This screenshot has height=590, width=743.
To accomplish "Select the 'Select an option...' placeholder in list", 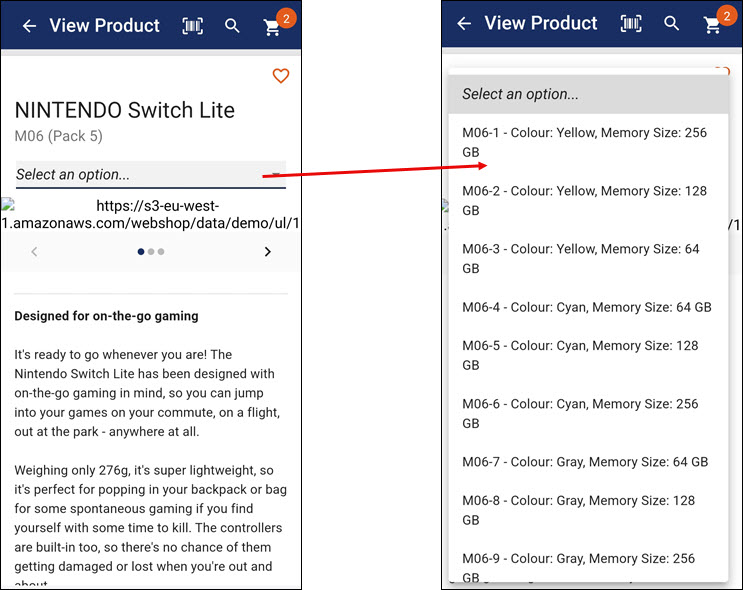I will (x=587, y=94).
